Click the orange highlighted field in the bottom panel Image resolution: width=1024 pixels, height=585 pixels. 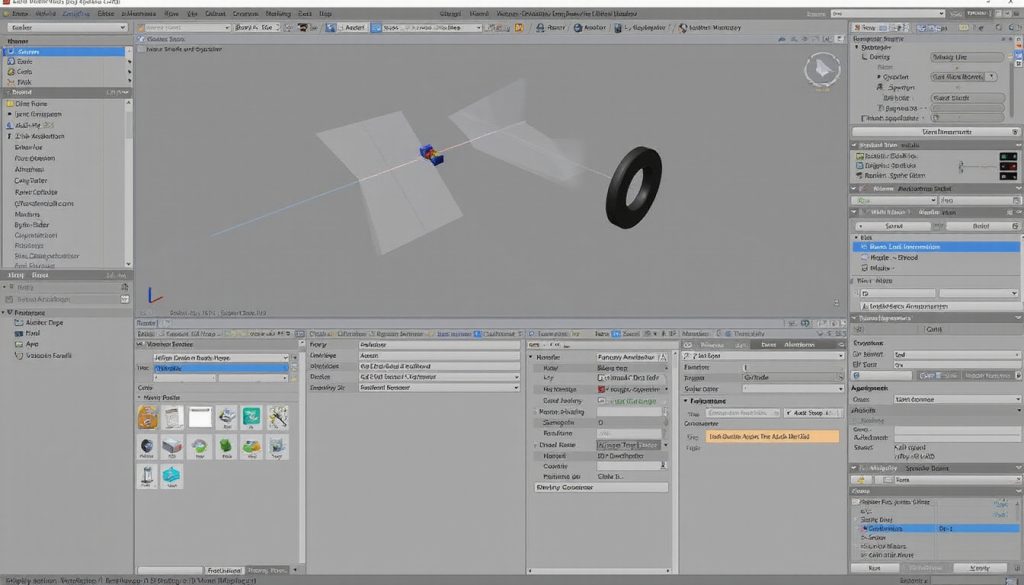[772, 436]
